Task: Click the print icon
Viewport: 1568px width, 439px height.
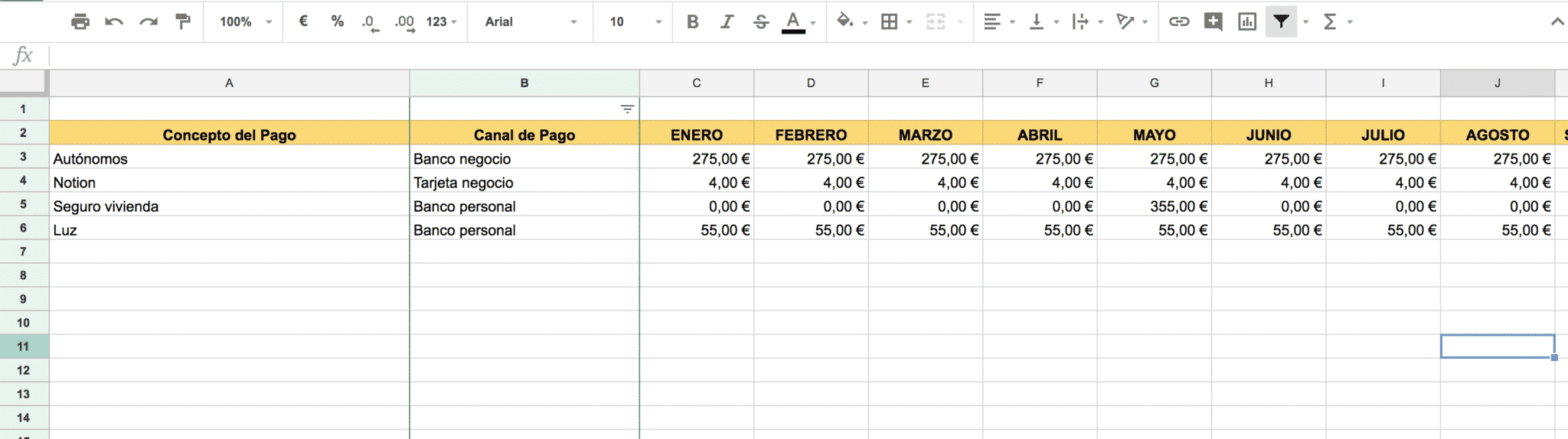Action: pyautogui.click(x=80, y=21)
